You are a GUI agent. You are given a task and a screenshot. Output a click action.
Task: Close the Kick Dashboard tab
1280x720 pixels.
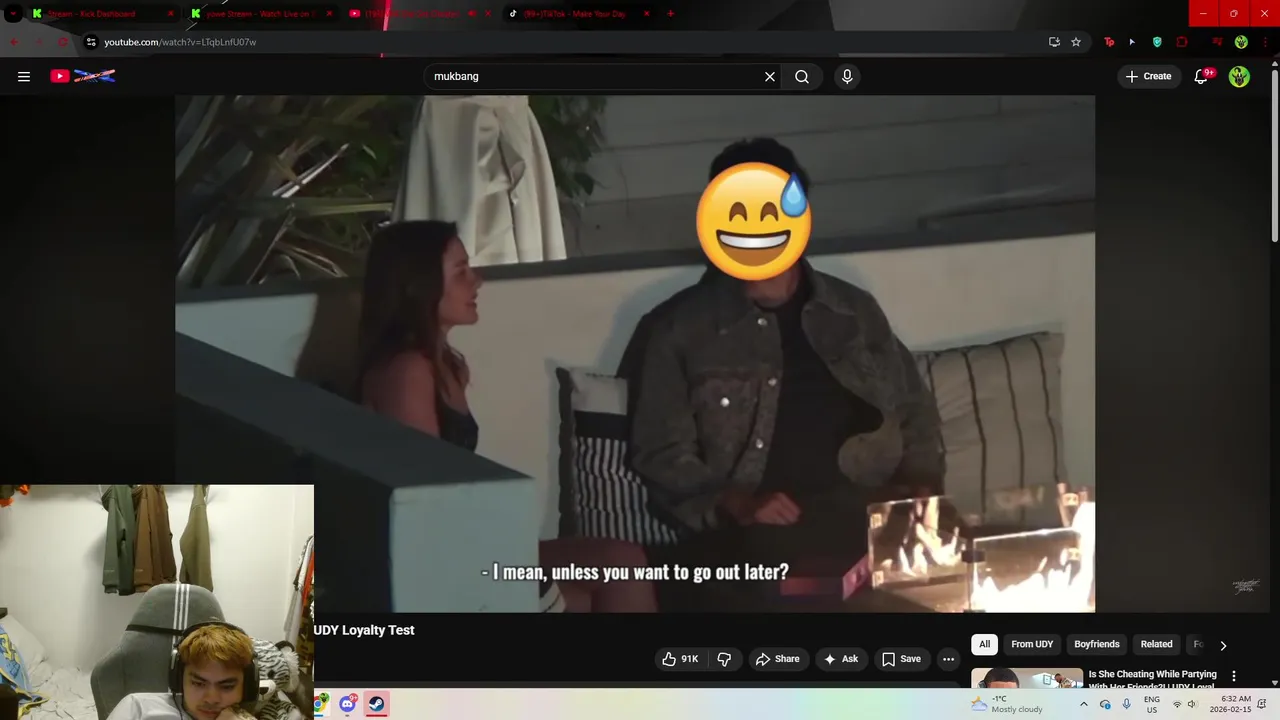coord(170,14)
